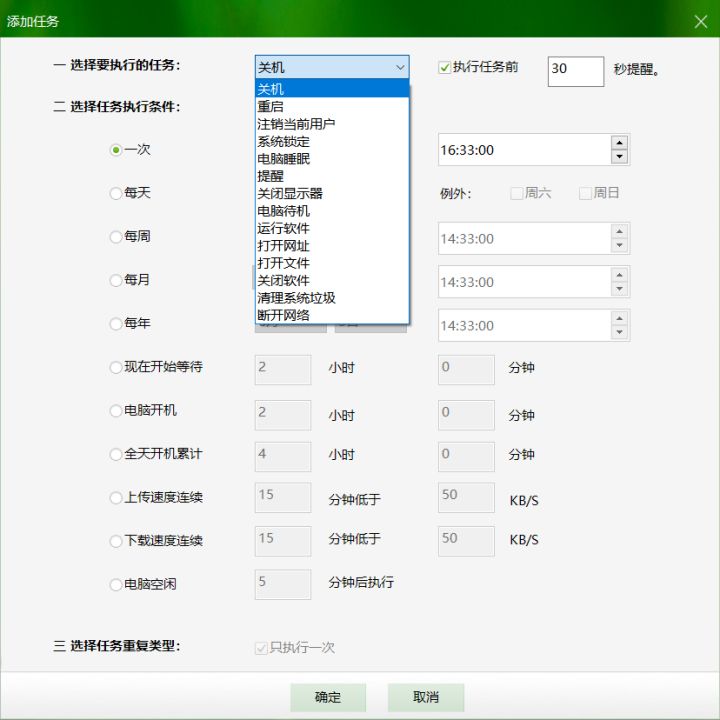Image resolution: width=720 pixels, height=720 pixels.
Task: Collapse the task combo box arrow
Action: (x=400, y=68)
